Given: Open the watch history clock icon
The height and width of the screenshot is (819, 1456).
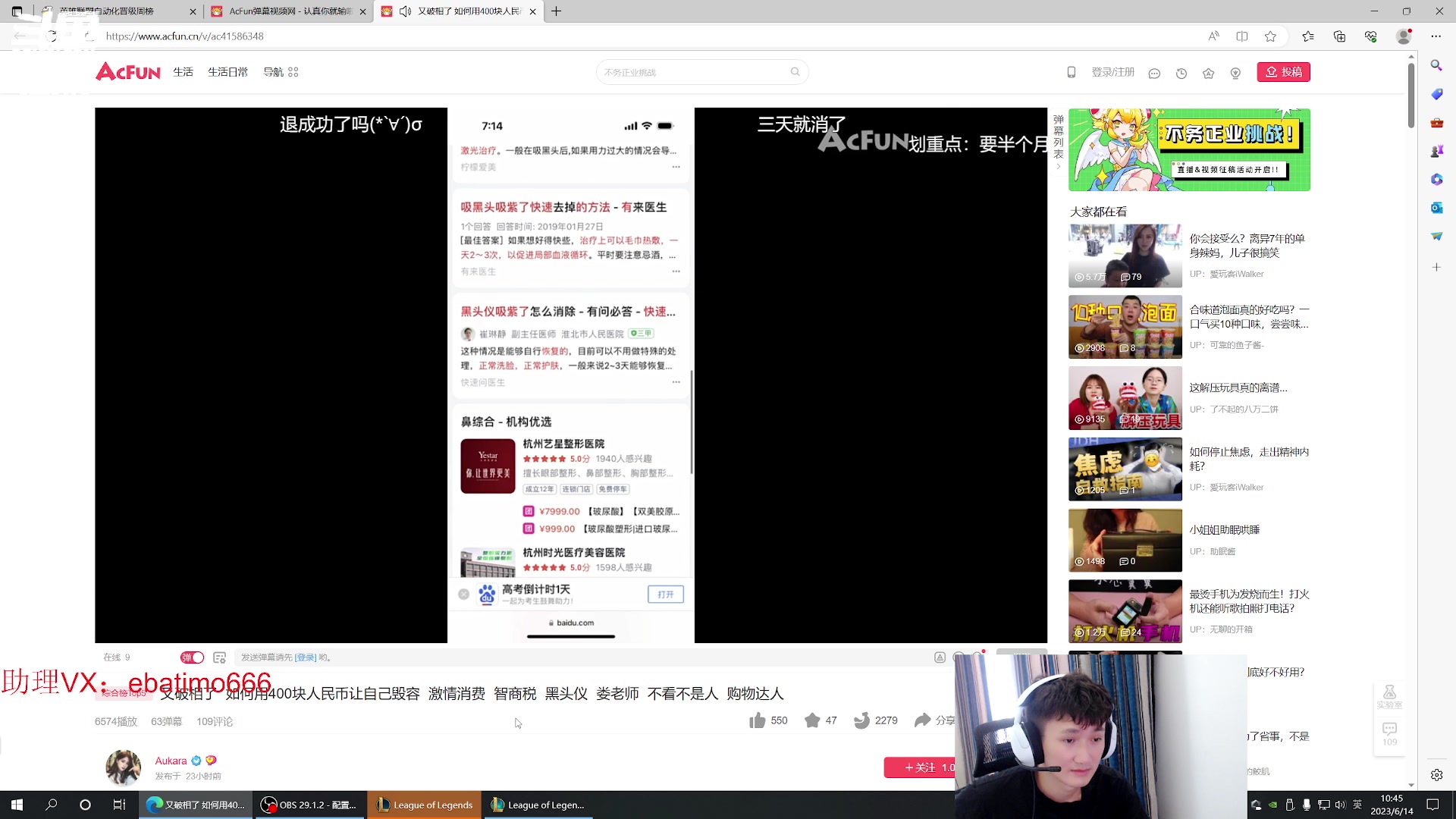Looking at the screenshot, I should 1181,73.
